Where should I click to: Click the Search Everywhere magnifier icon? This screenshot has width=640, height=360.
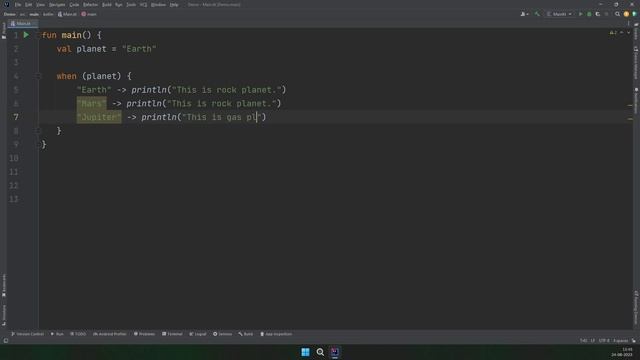[617, 14]
